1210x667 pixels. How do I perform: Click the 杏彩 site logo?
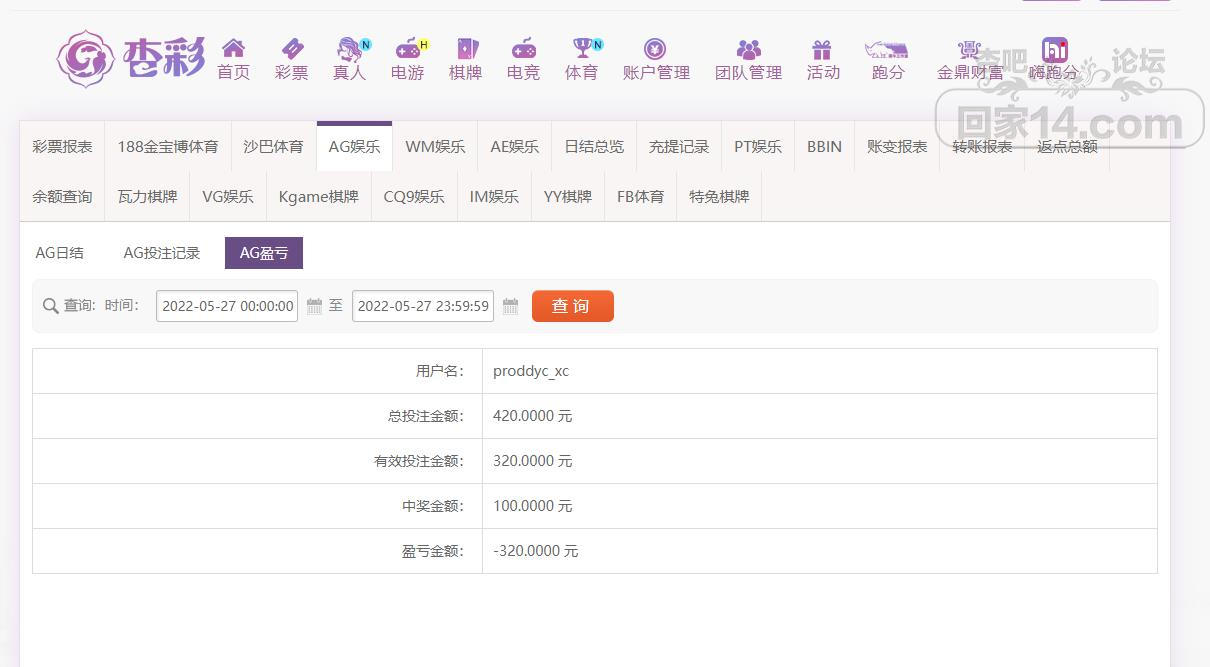pyautogui.click(x=130, y=58)
